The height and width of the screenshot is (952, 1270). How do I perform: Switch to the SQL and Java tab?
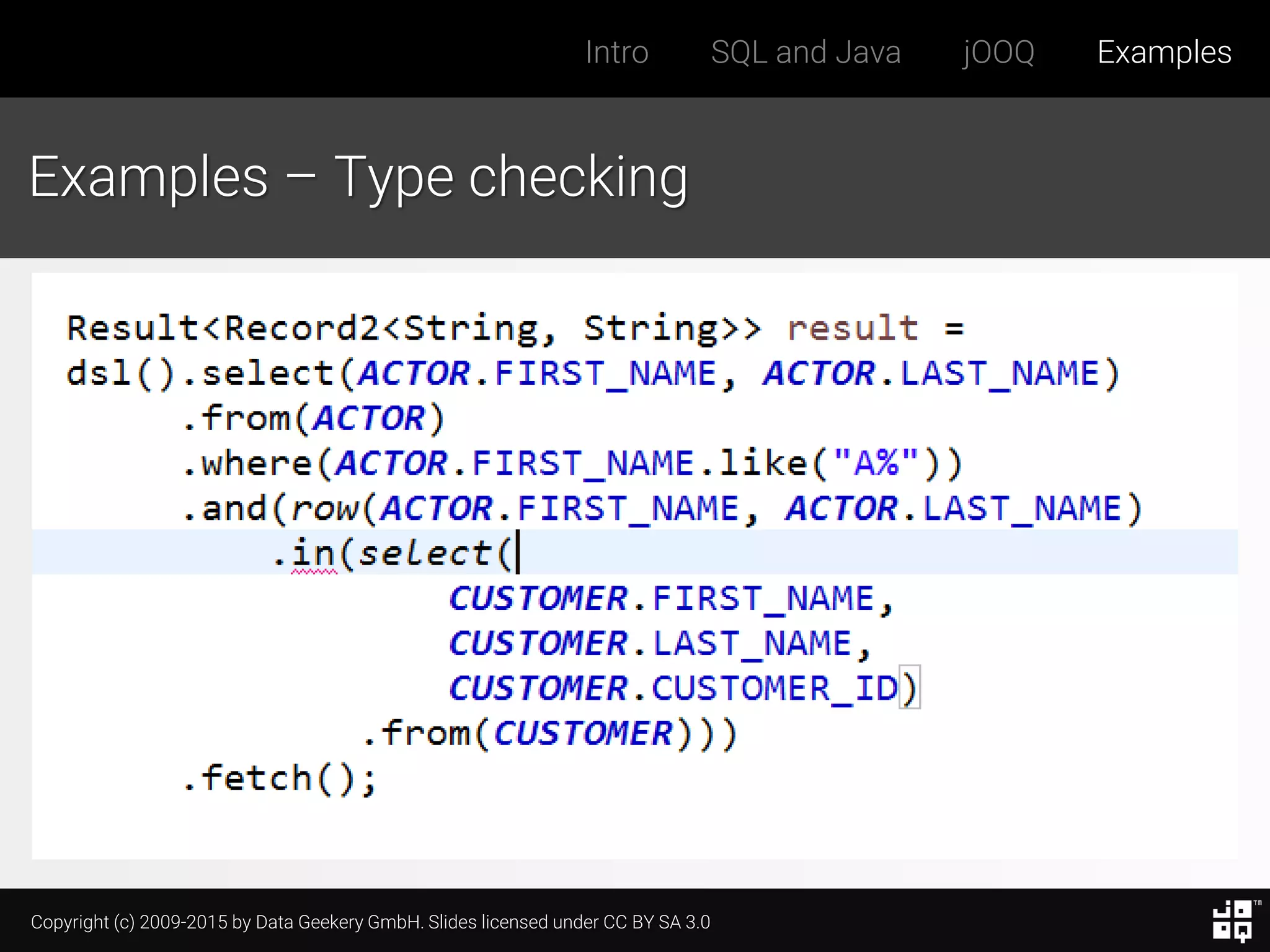tap(806, 52)
